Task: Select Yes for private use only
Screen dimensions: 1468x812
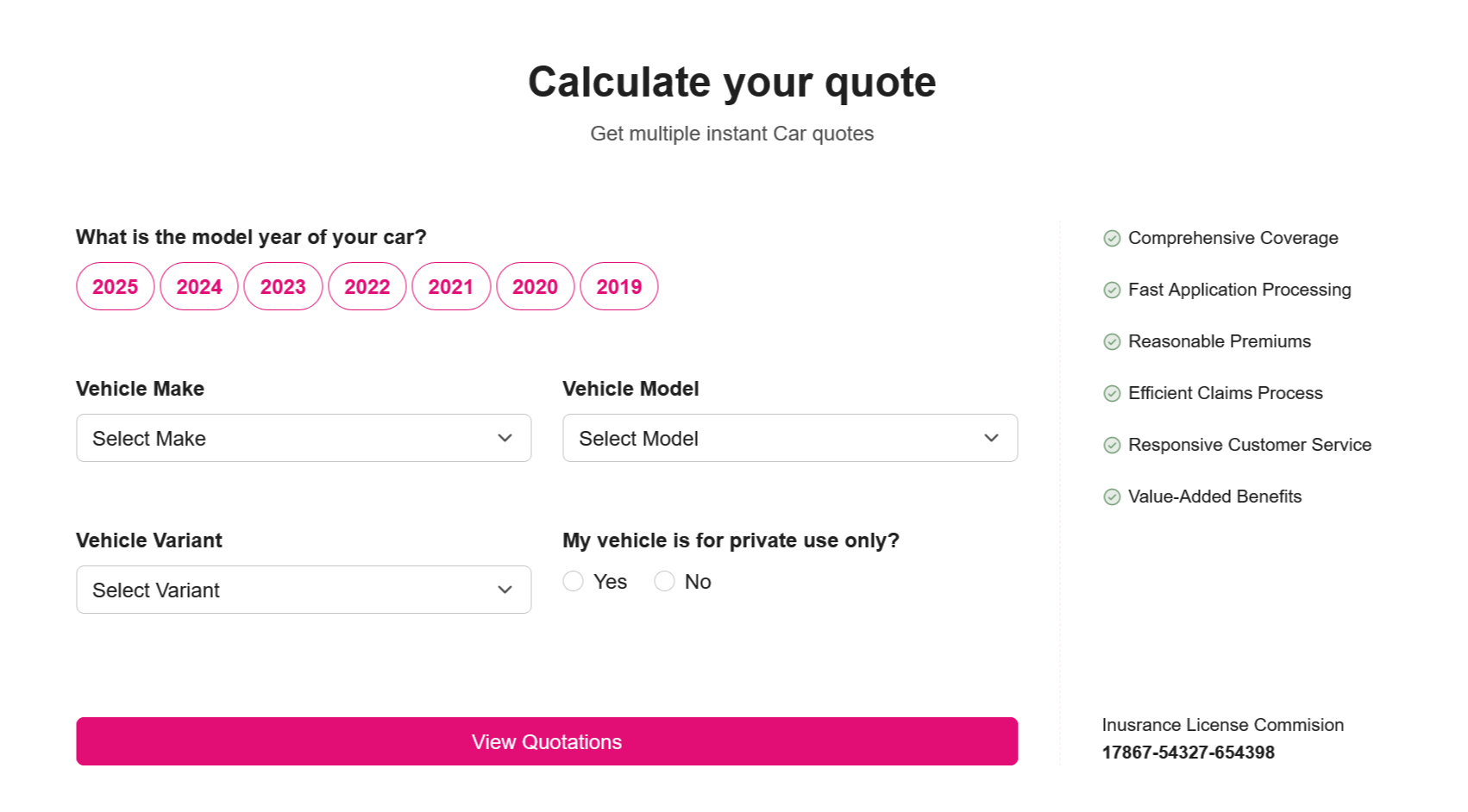Action: click(574, 582)
